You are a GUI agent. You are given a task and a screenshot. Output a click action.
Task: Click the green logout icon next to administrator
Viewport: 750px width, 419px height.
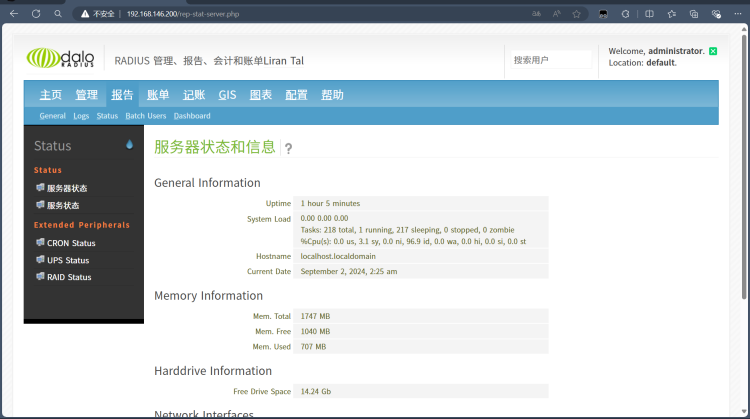(713, 51)
